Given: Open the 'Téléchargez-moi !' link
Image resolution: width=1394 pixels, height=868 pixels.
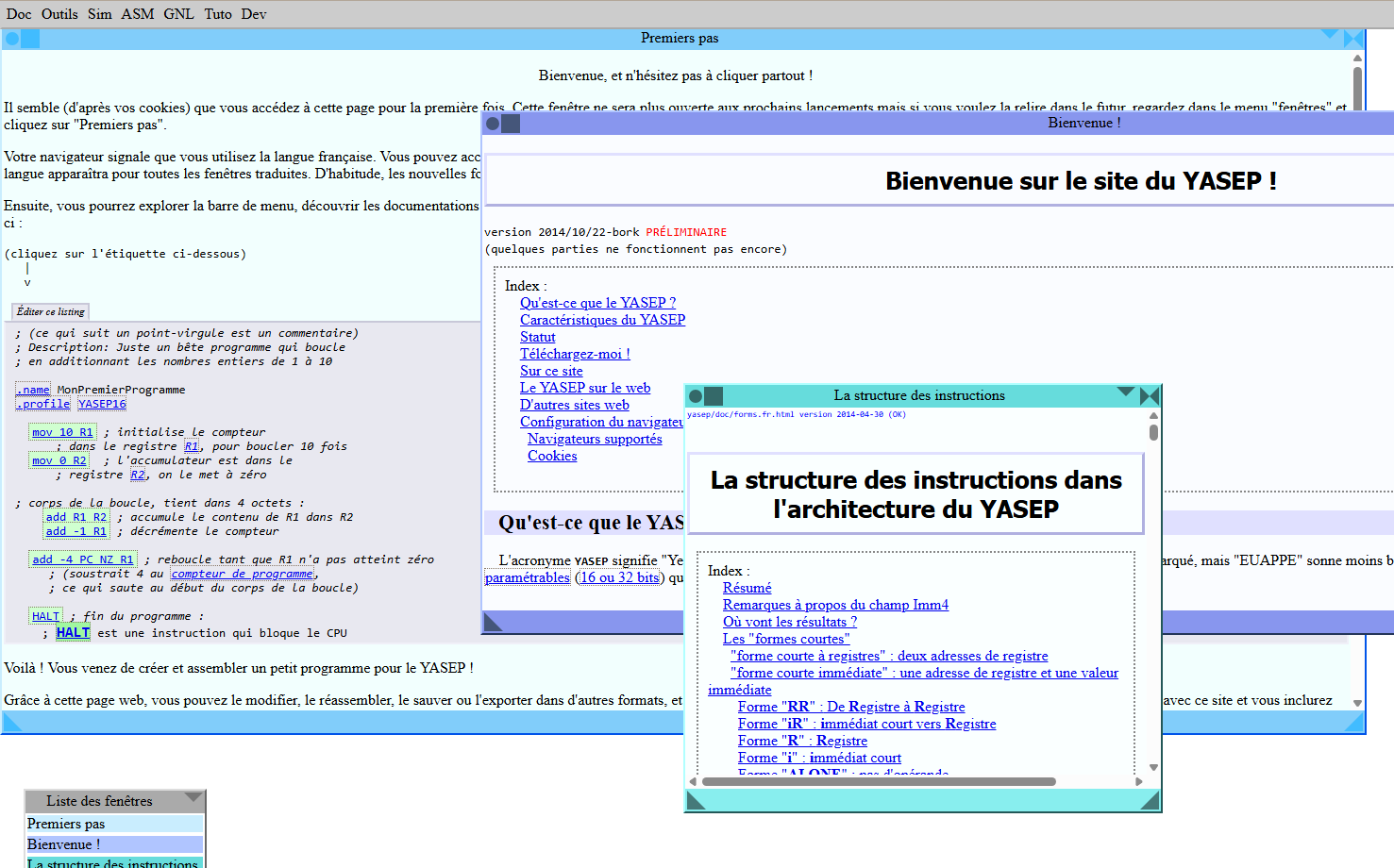Looking at the screenshot, I should [575, 354].
